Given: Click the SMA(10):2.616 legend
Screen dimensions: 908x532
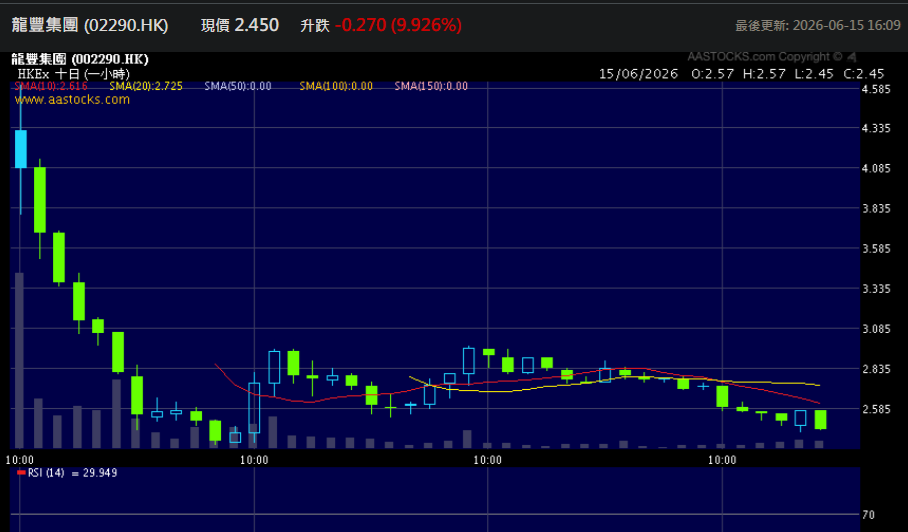Looking at the screenshot, I should click(x=51, y=86).
